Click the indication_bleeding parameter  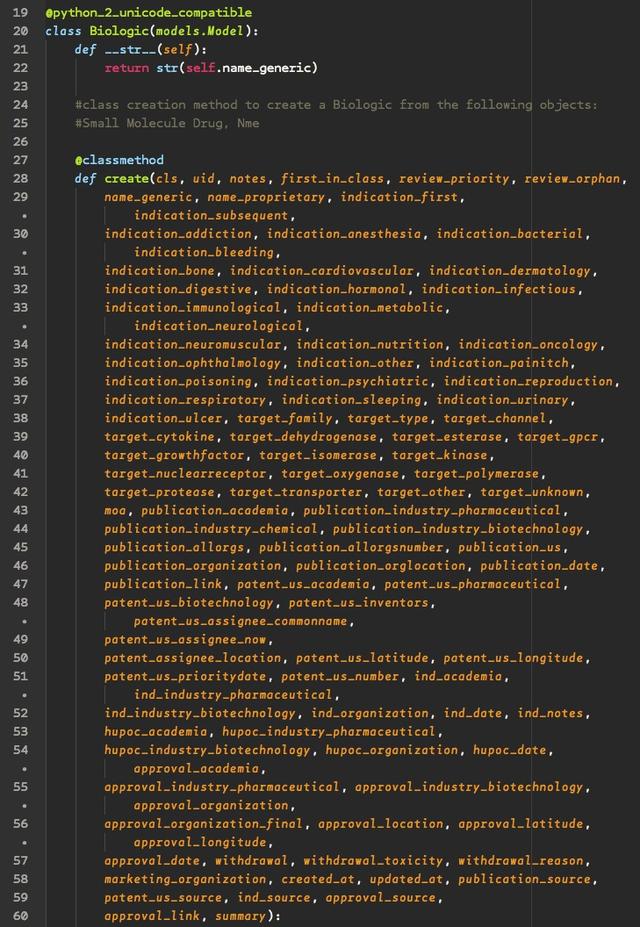204,252
